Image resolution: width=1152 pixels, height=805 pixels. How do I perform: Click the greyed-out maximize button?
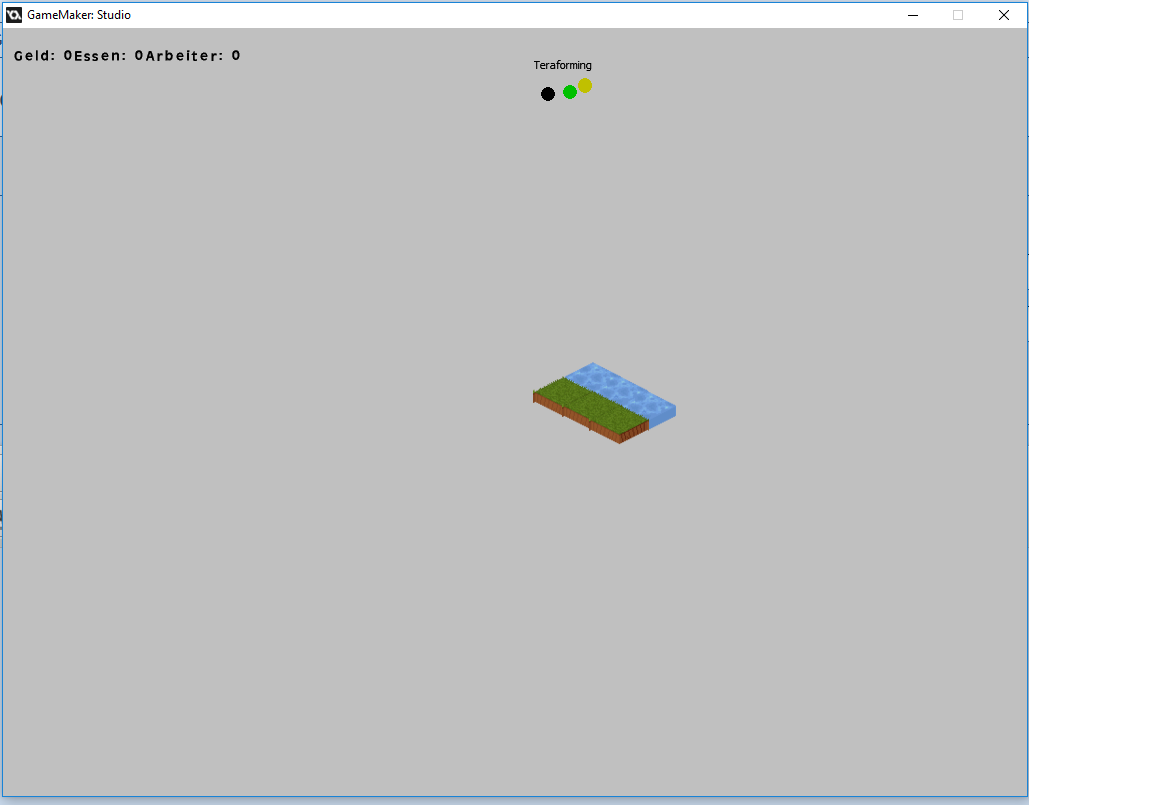click(x=957, y=15)
